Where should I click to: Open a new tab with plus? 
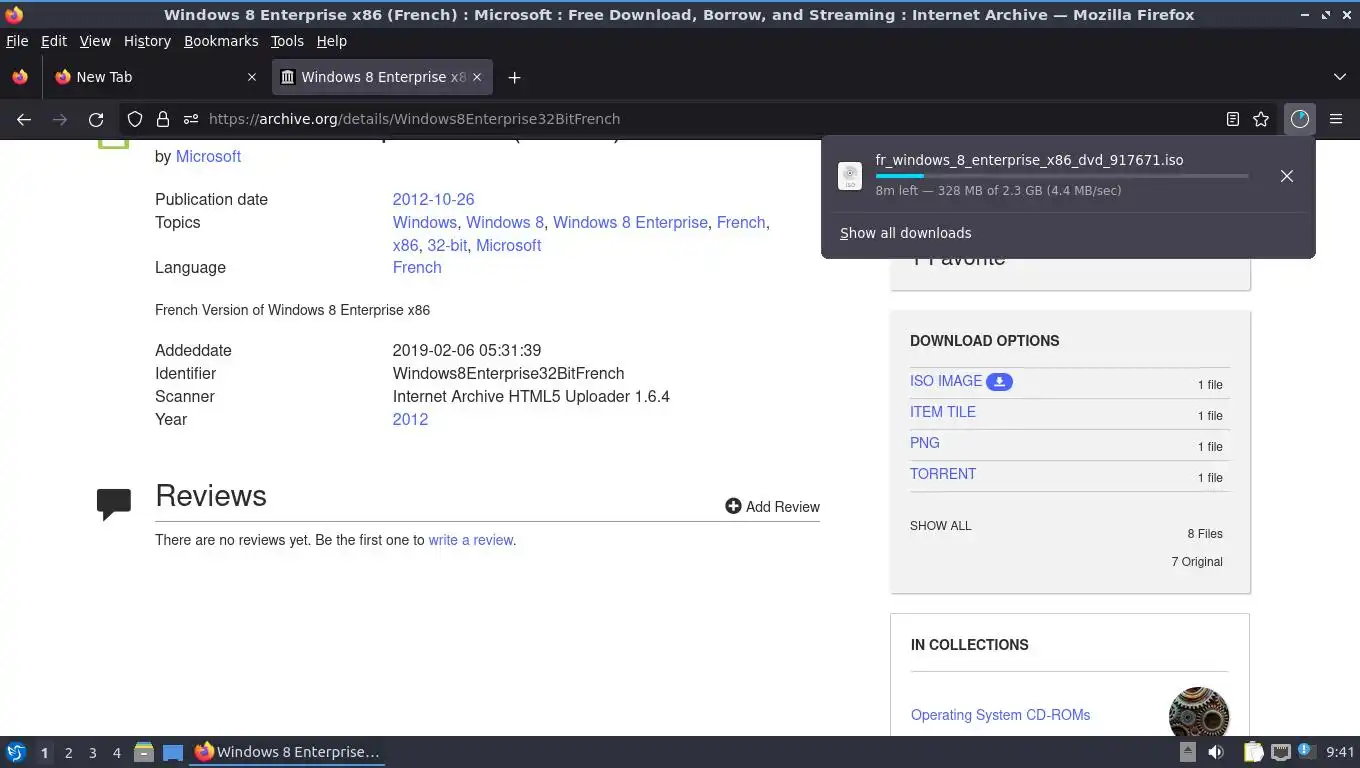(514, 77)
